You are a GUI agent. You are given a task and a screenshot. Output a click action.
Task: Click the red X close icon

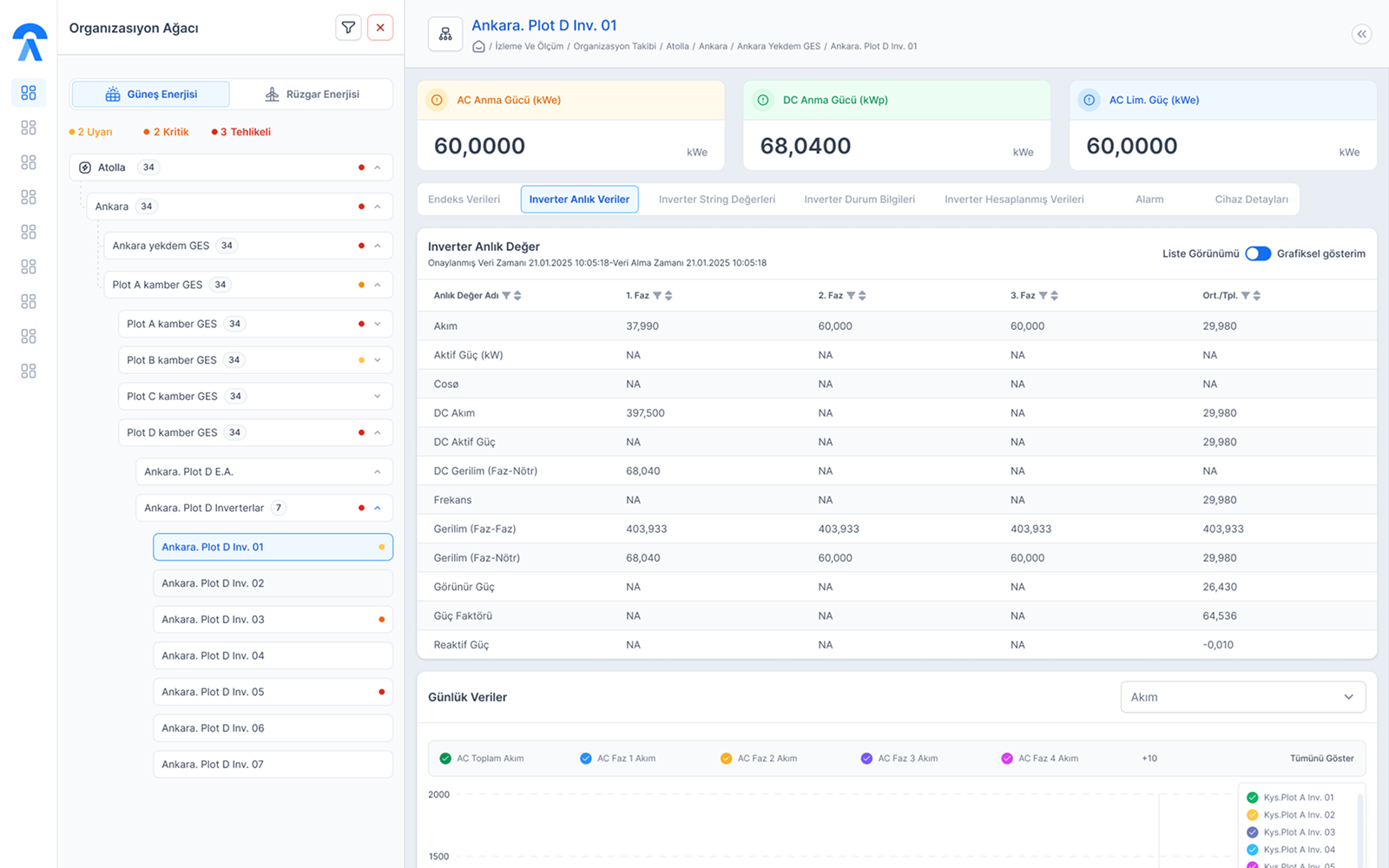pyautogui.click(x=380, y=28)
